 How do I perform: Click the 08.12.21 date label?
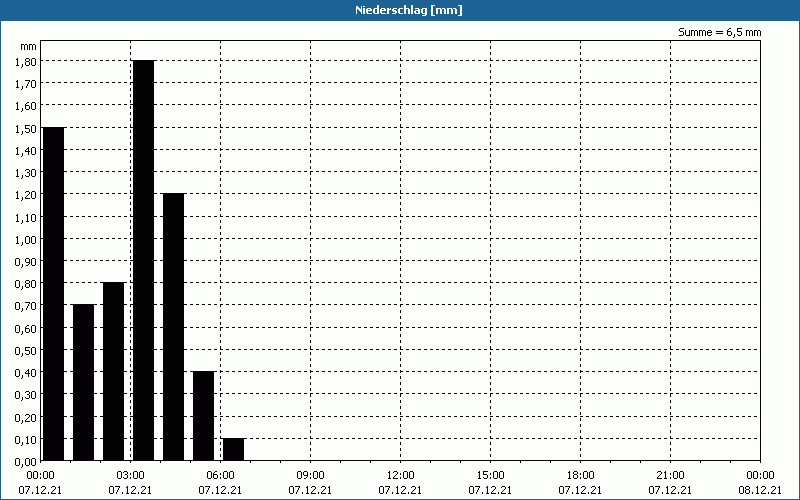[760, 490]
